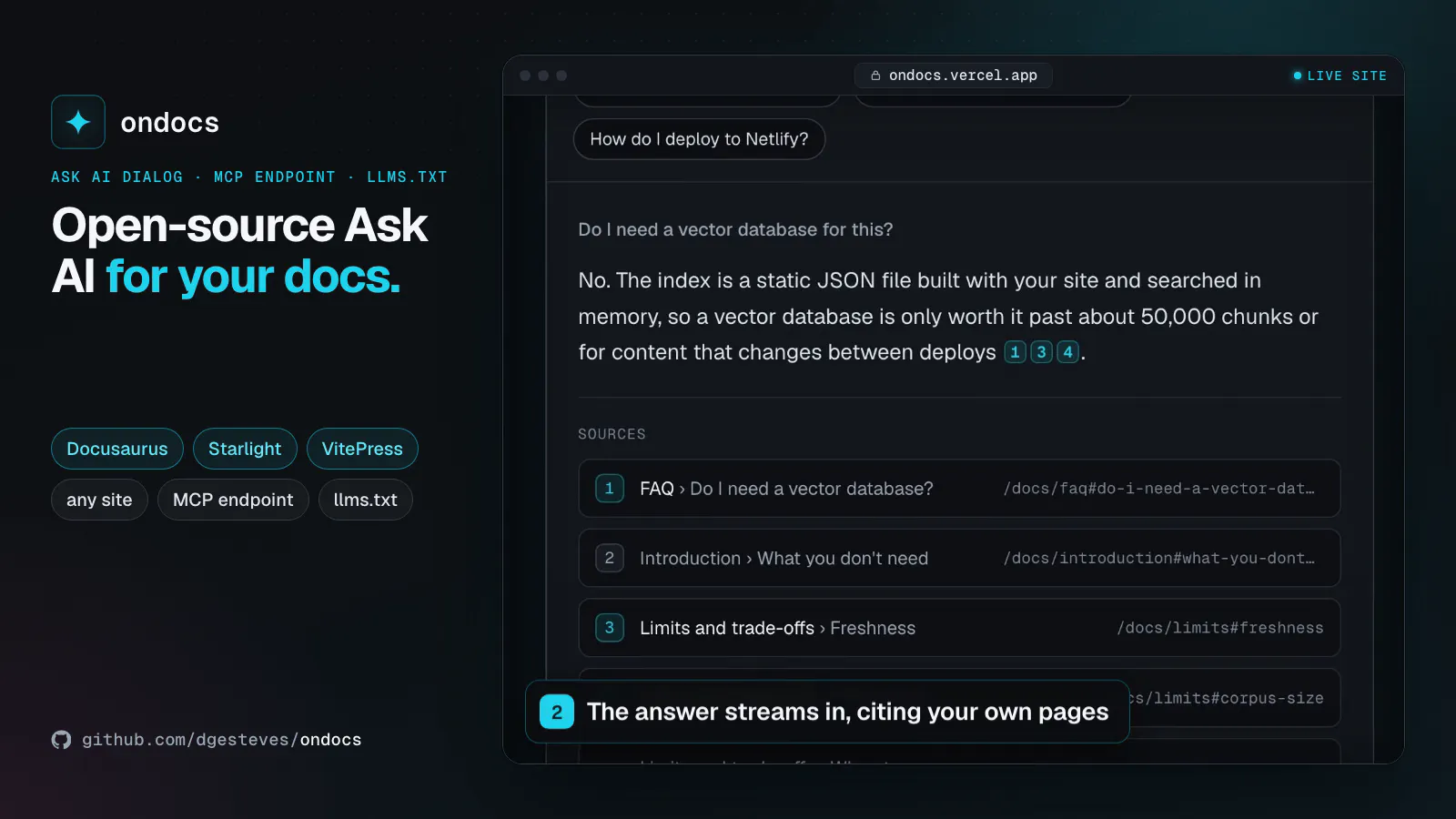
Task: Open inline citation badge 4 in the answer
Action: (1067, 352)
